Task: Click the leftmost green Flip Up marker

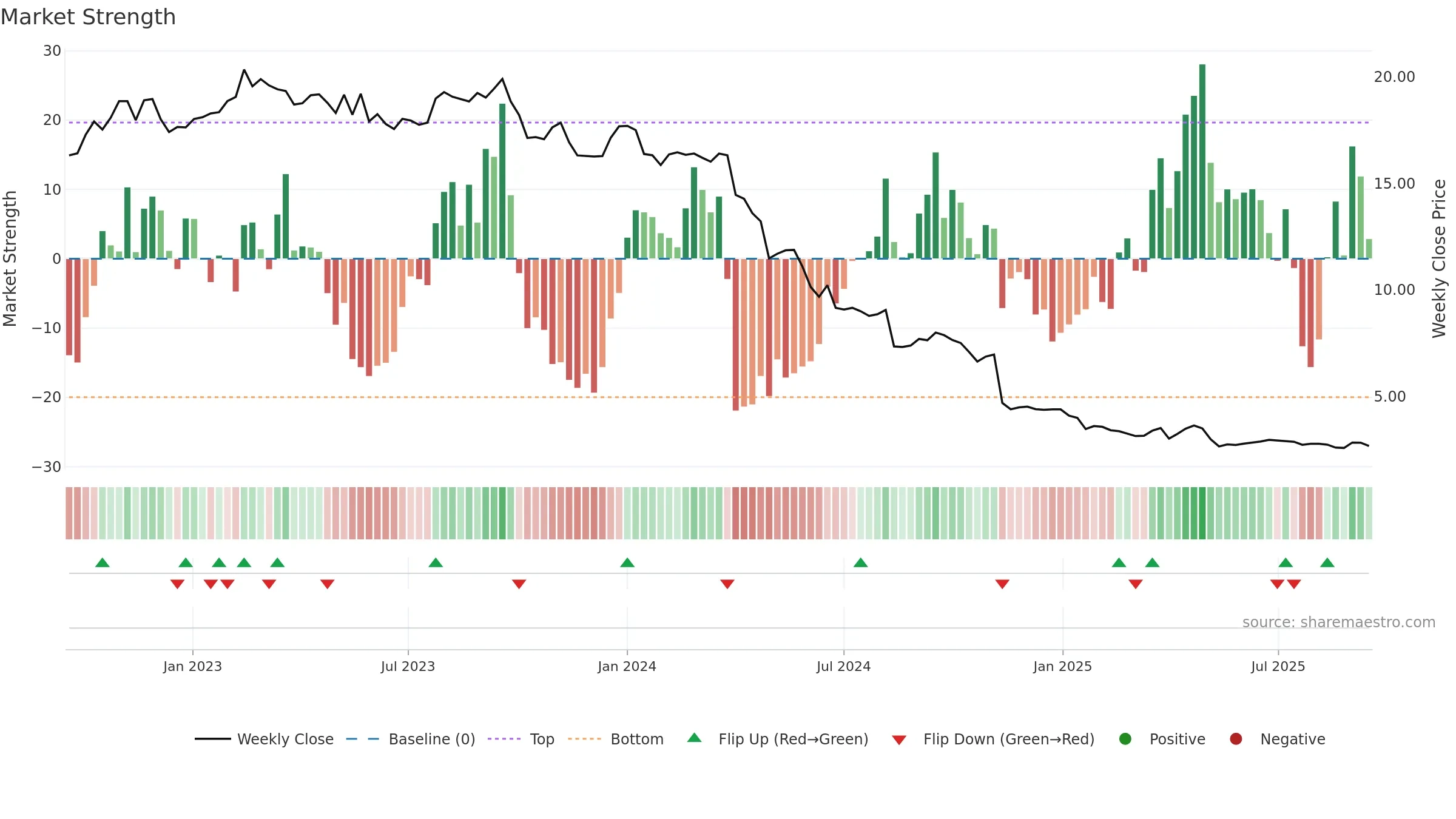Action: [x=103, y=562]
